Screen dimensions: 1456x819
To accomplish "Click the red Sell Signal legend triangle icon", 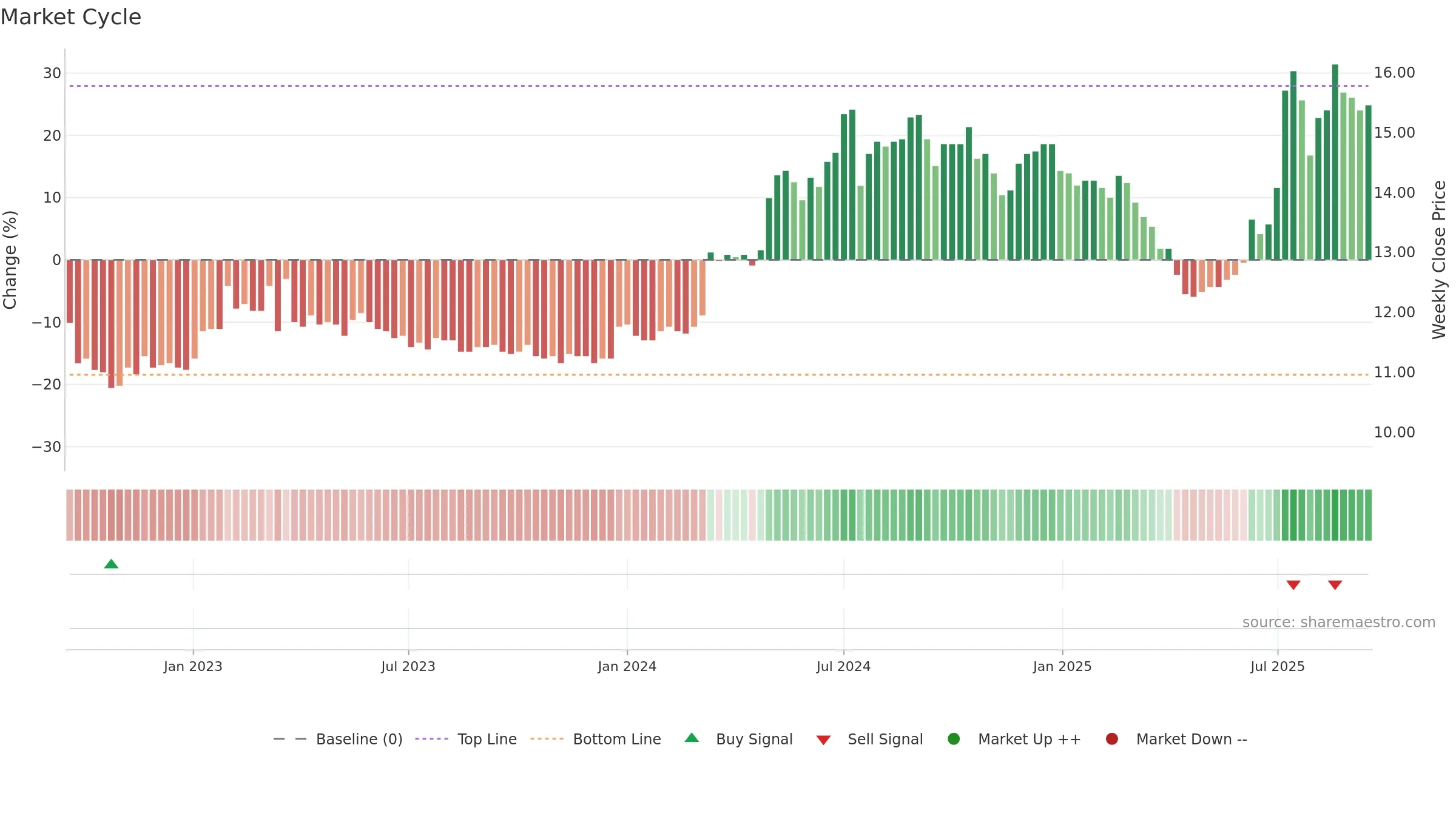I will pos(823,740).
